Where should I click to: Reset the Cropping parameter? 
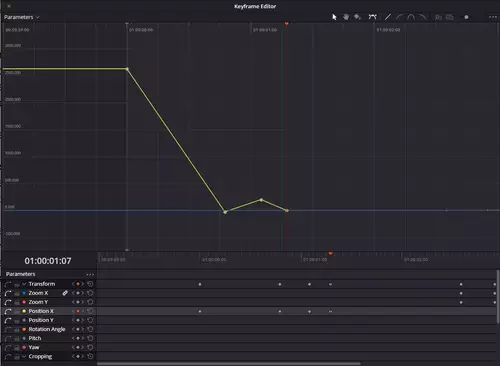click(x=90, y=356)
